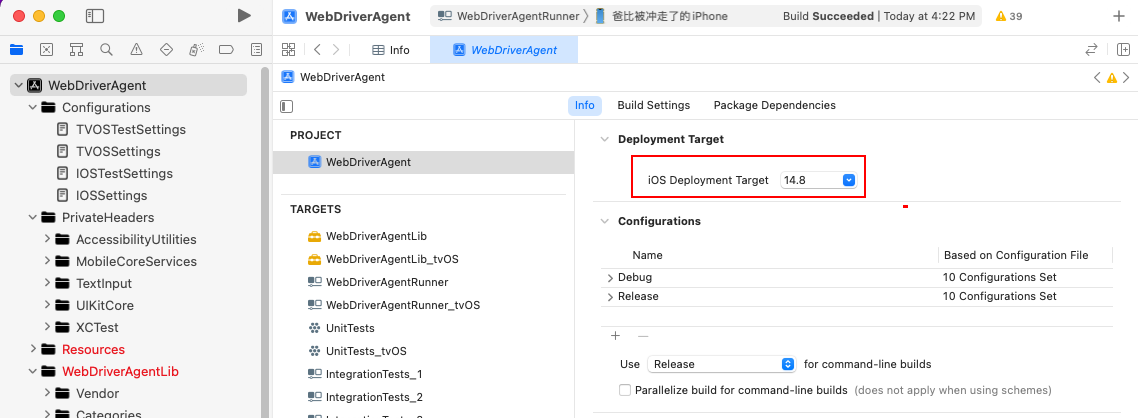Image resolution: width=1138 pixels, height=418 pixels.
Task: Collapse Deployment Target section
Action: 604,139
